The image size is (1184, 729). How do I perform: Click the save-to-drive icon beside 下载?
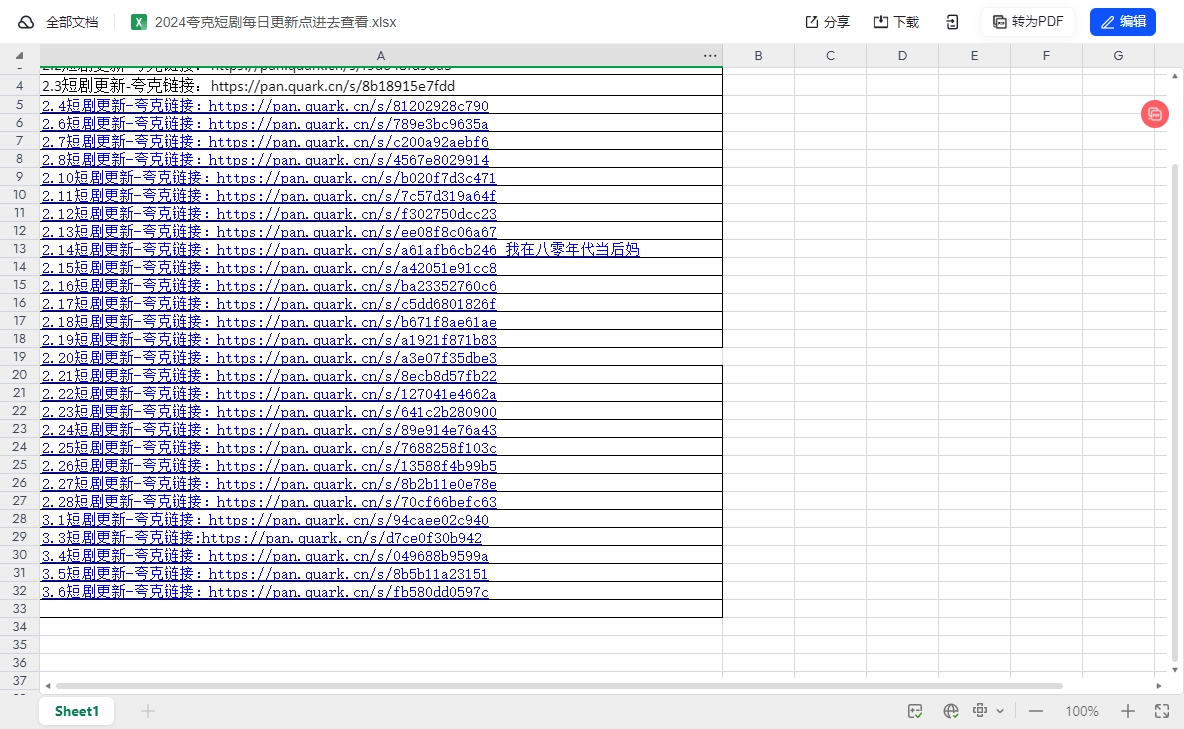(x=952, y=22)
